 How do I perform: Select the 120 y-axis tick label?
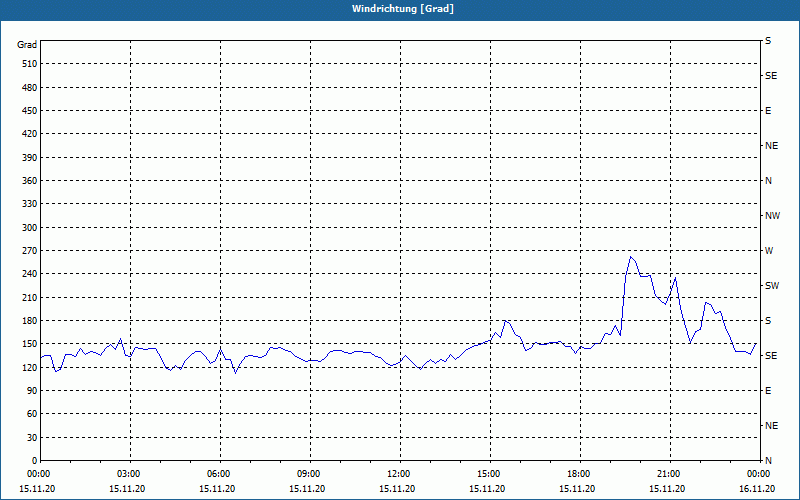point(30,367)
